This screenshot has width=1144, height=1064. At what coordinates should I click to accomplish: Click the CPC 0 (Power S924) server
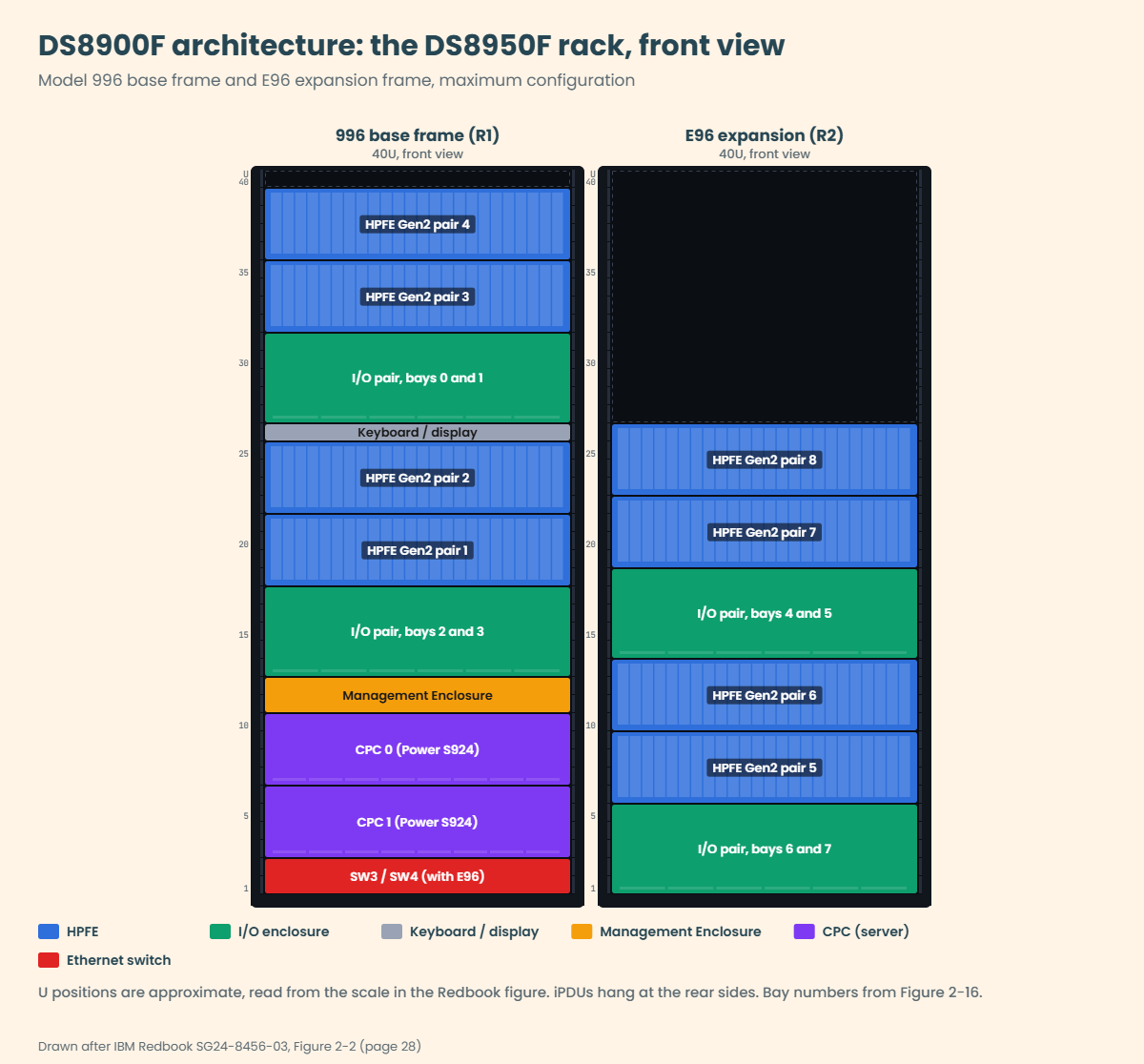coord(418,749)
